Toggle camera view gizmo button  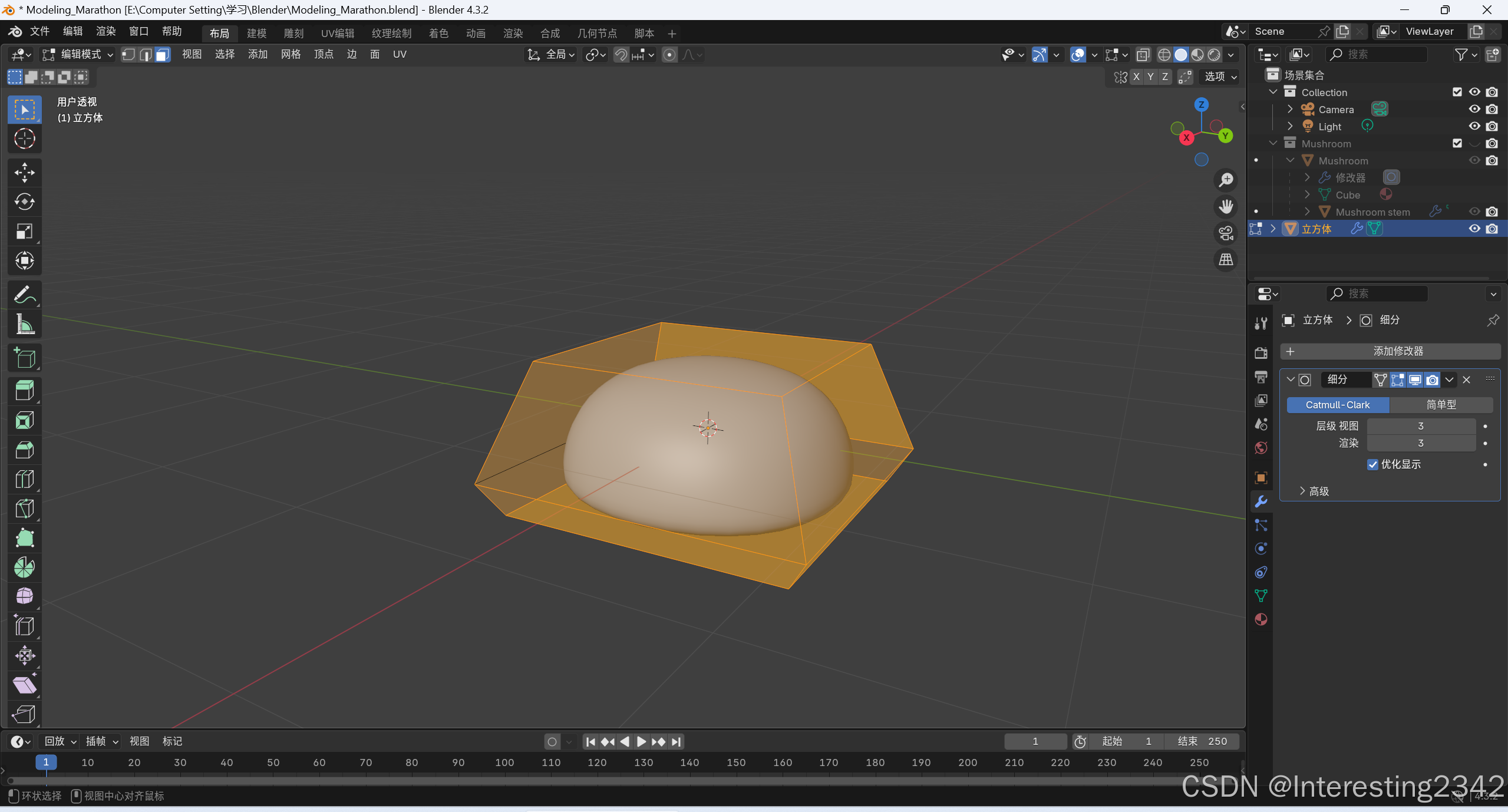[1226, 233]
